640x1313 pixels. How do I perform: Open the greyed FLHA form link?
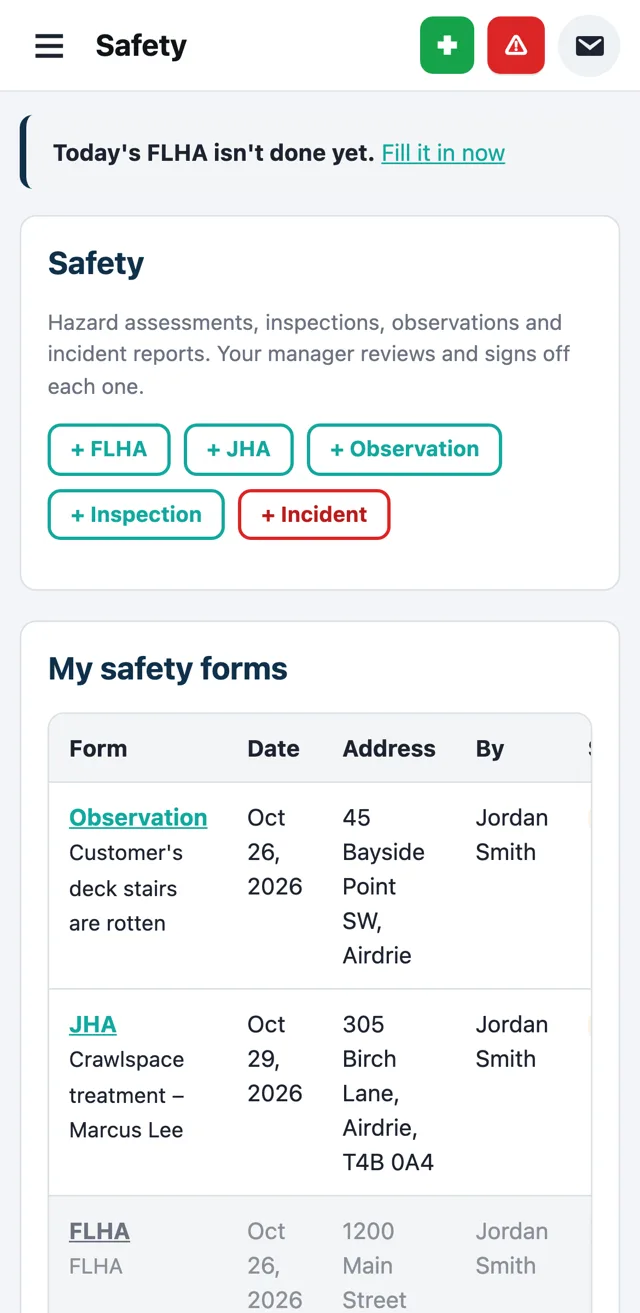pyautogui.click(x=99, y=1231)
